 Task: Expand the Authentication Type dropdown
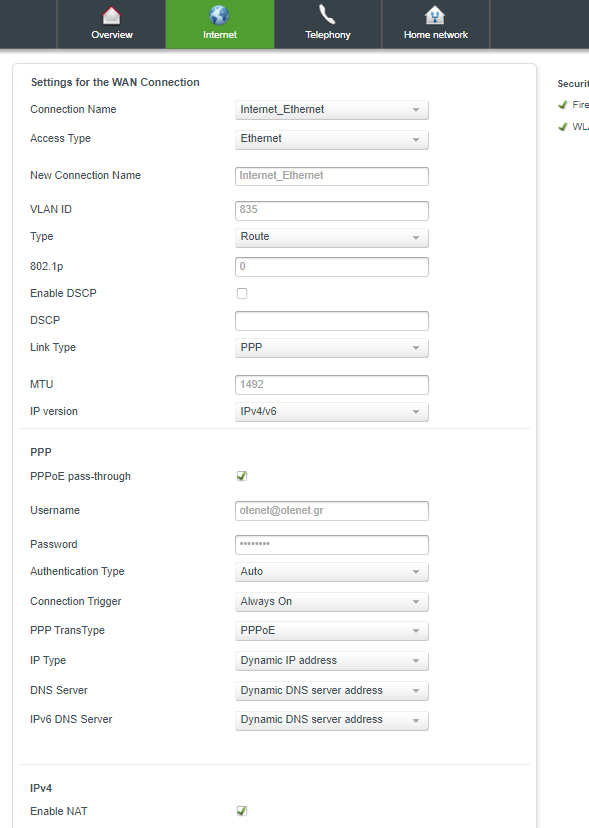[x=332, y=572]
